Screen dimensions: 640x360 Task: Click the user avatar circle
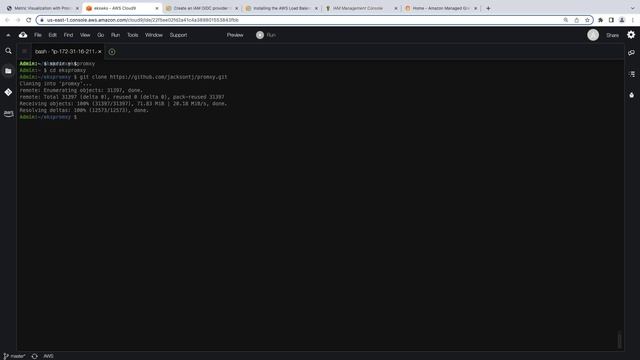593,35
